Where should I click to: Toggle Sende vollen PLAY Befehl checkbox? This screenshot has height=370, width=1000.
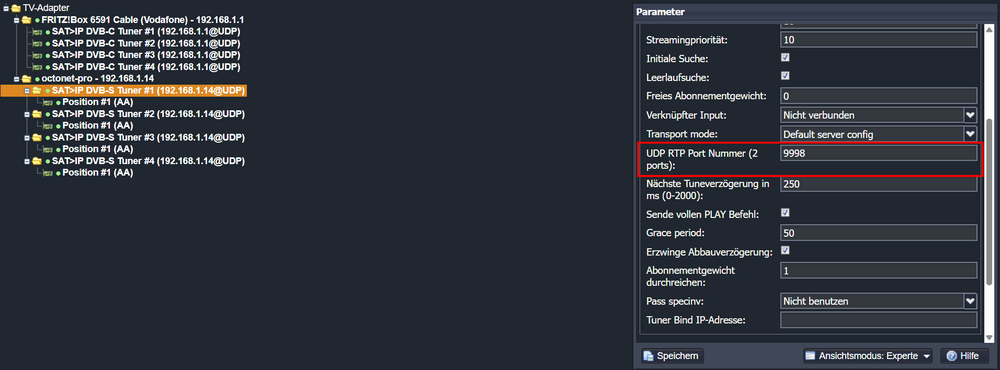click(785, 212)
